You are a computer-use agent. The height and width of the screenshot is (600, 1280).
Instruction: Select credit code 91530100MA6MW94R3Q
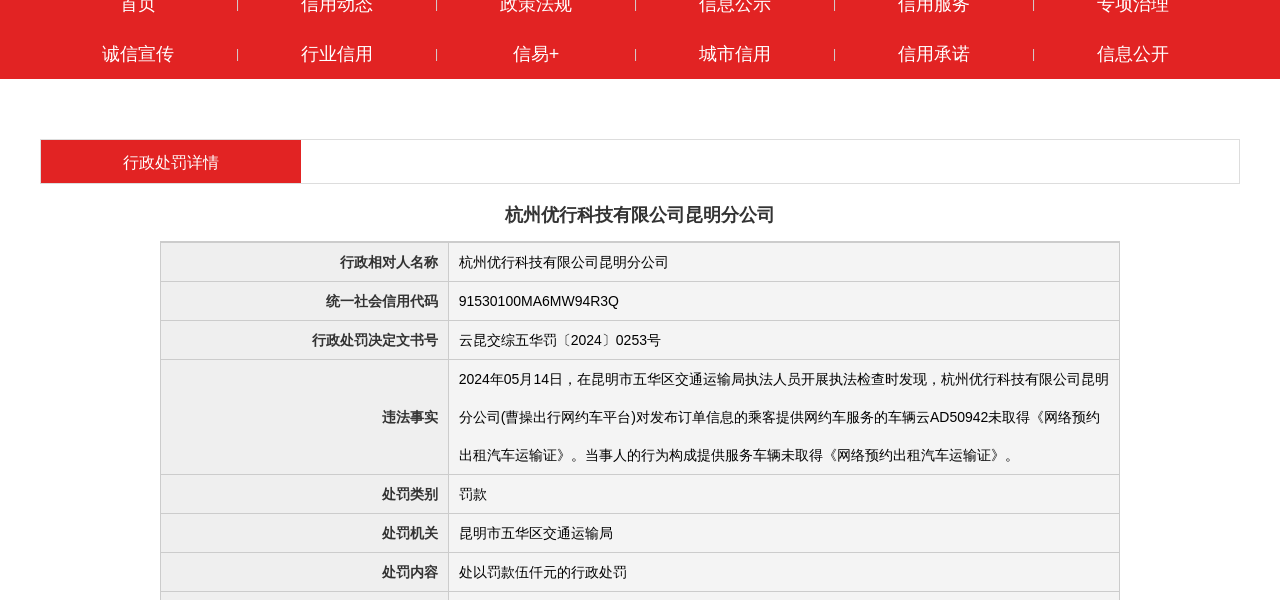(539, 301)
